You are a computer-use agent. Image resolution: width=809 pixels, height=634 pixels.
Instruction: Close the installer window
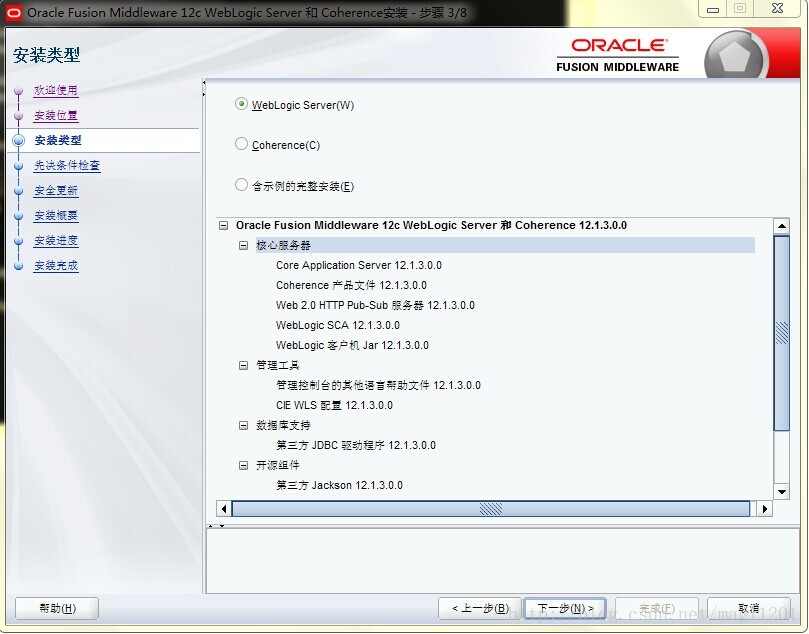pos(778,9)
